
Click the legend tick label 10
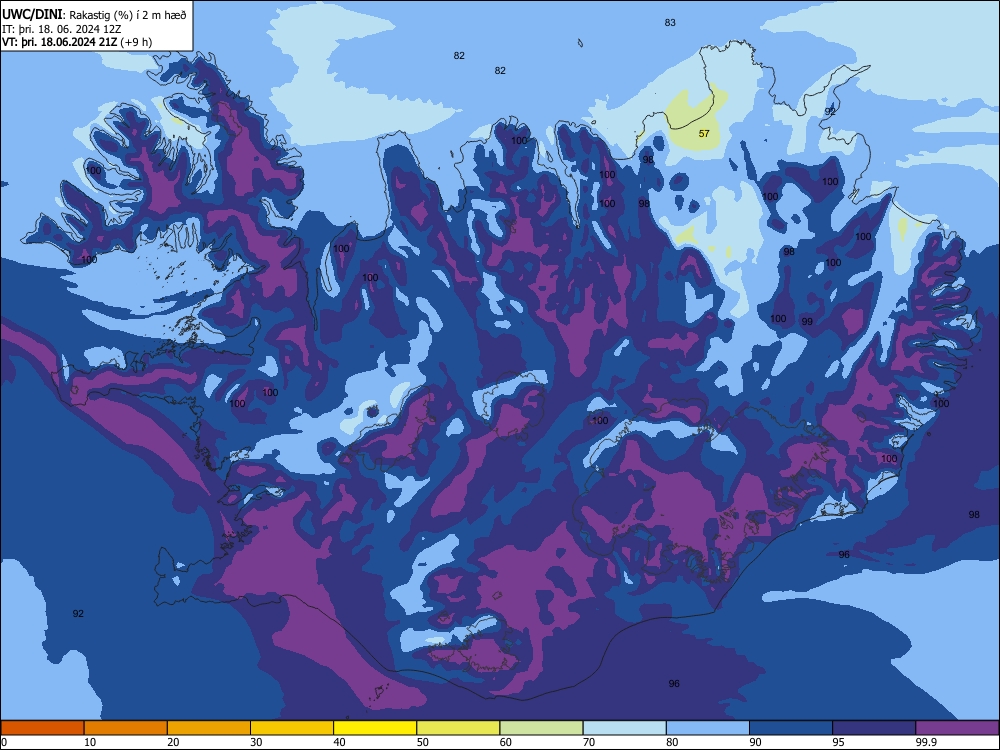(x=90, y=742)
